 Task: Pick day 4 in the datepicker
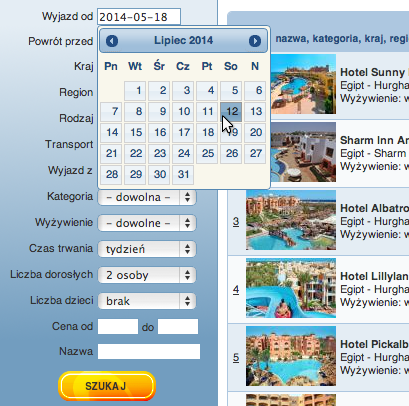pyautogui.click(x=207, y=90)
